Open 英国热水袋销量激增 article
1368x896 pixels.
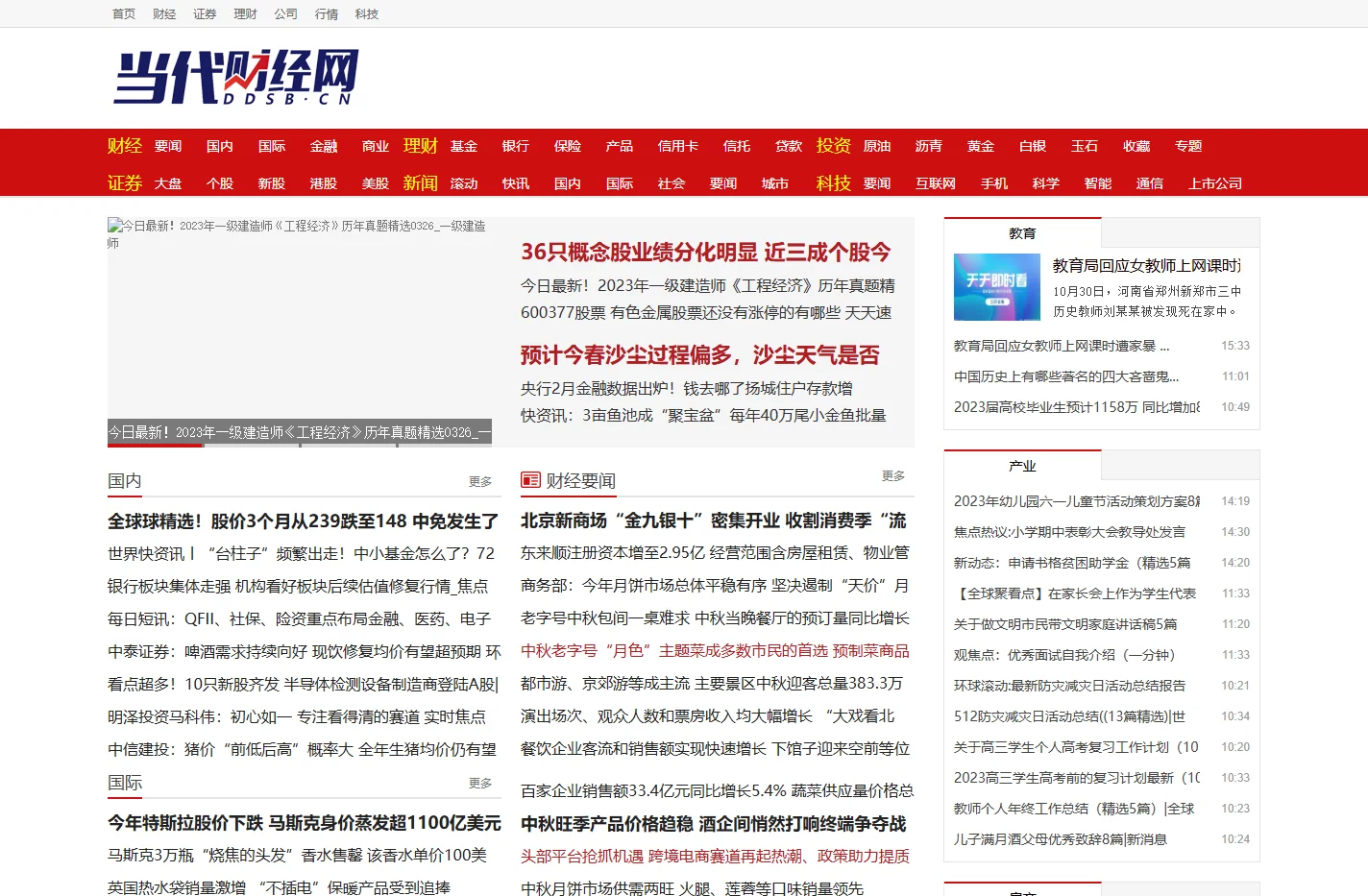(279, 887)
